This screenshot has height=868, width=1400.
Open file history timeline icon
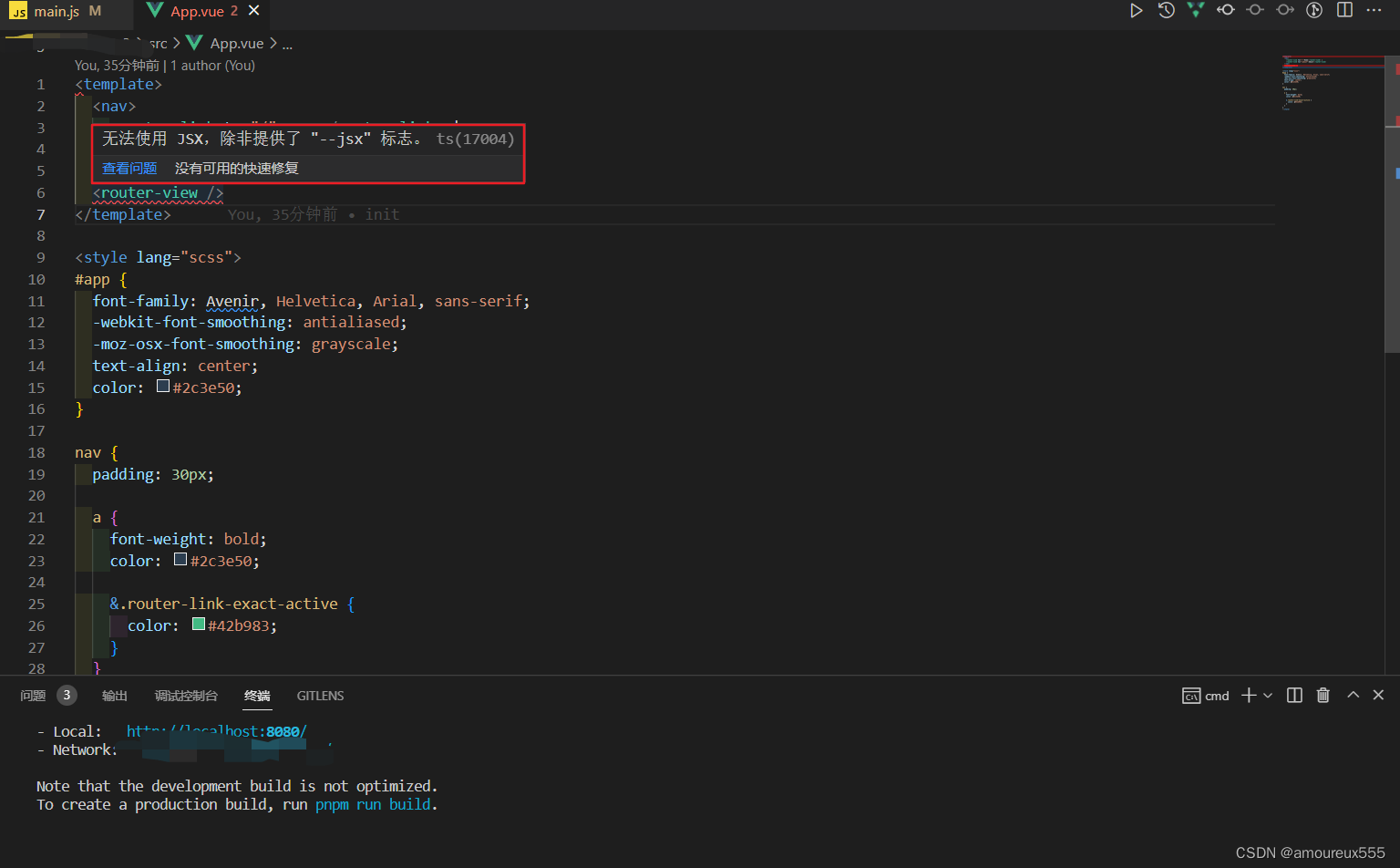pos(1166,10)
